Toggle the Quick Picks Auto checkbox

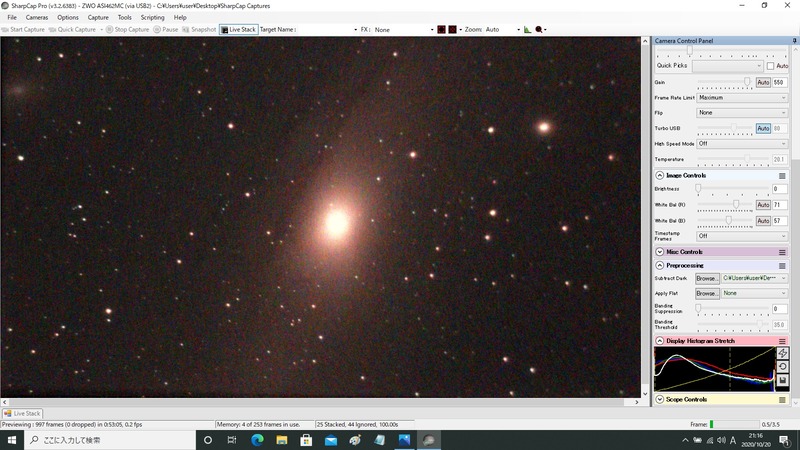[x=770, y=66]
